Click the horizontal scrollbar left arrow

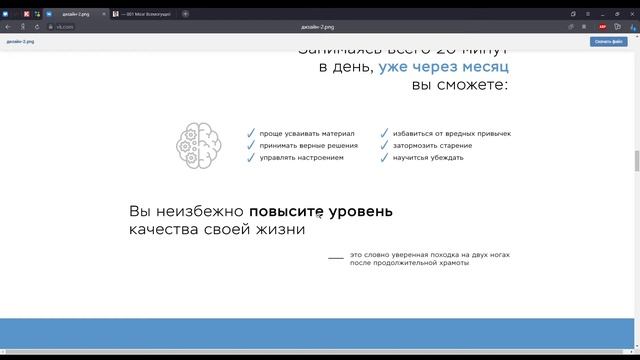point(2,352)
